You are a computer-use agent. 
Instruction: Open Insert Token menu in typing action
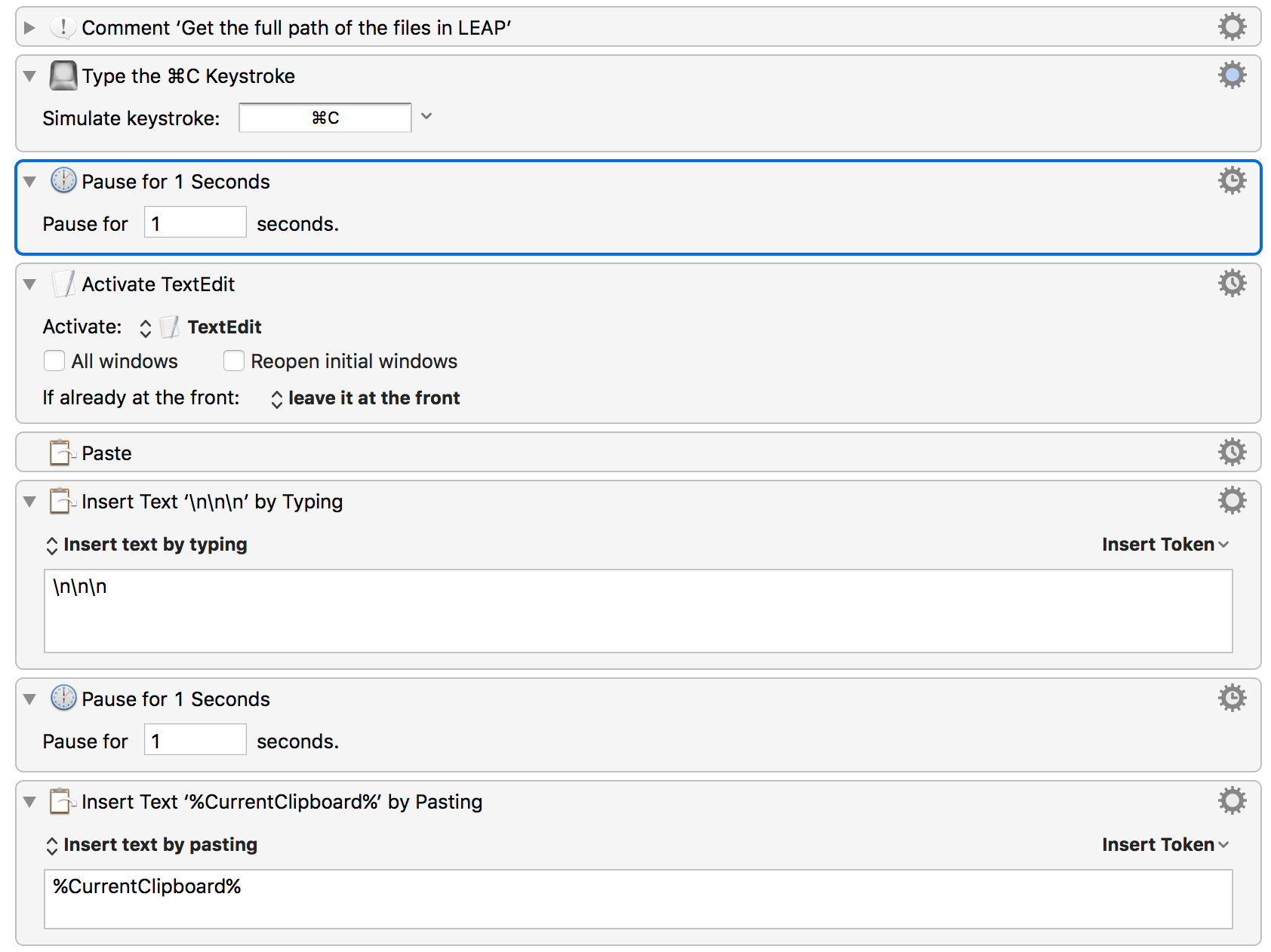(x=1165, y=545)
